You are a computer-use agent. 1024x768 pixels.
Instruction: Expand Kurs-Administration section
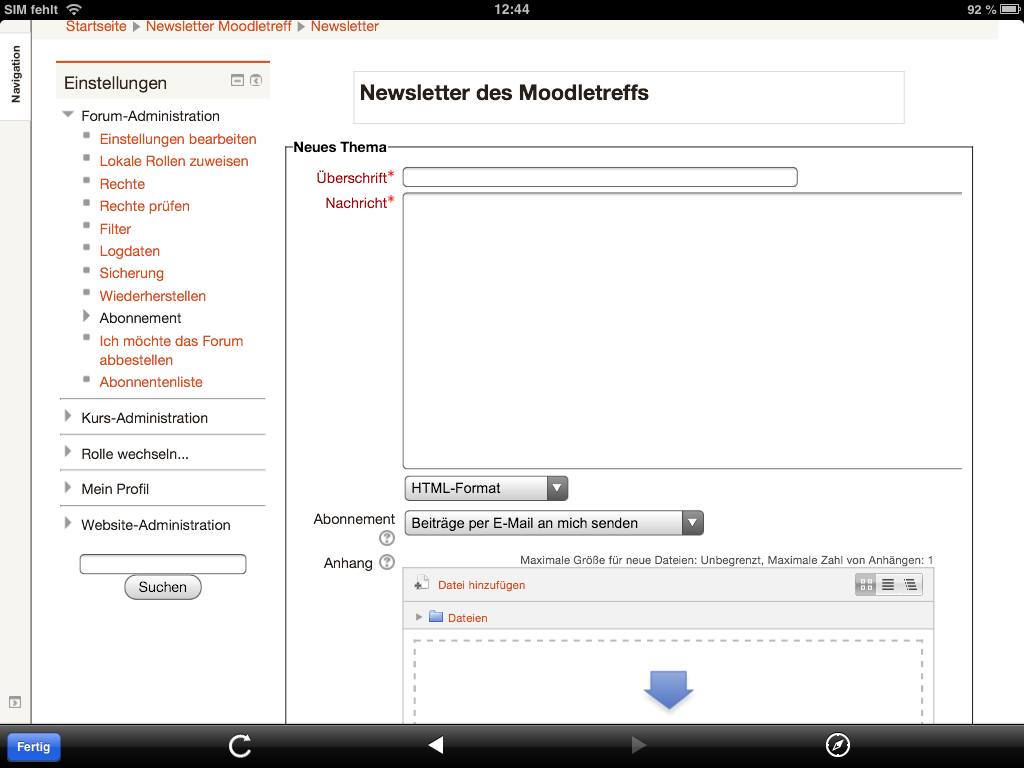67,416
